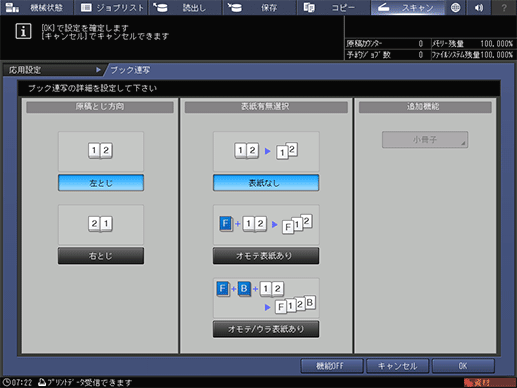Switch to the コピー copy tab
Image resolution: width=517 pixels, height=388 pixels.
334,7
